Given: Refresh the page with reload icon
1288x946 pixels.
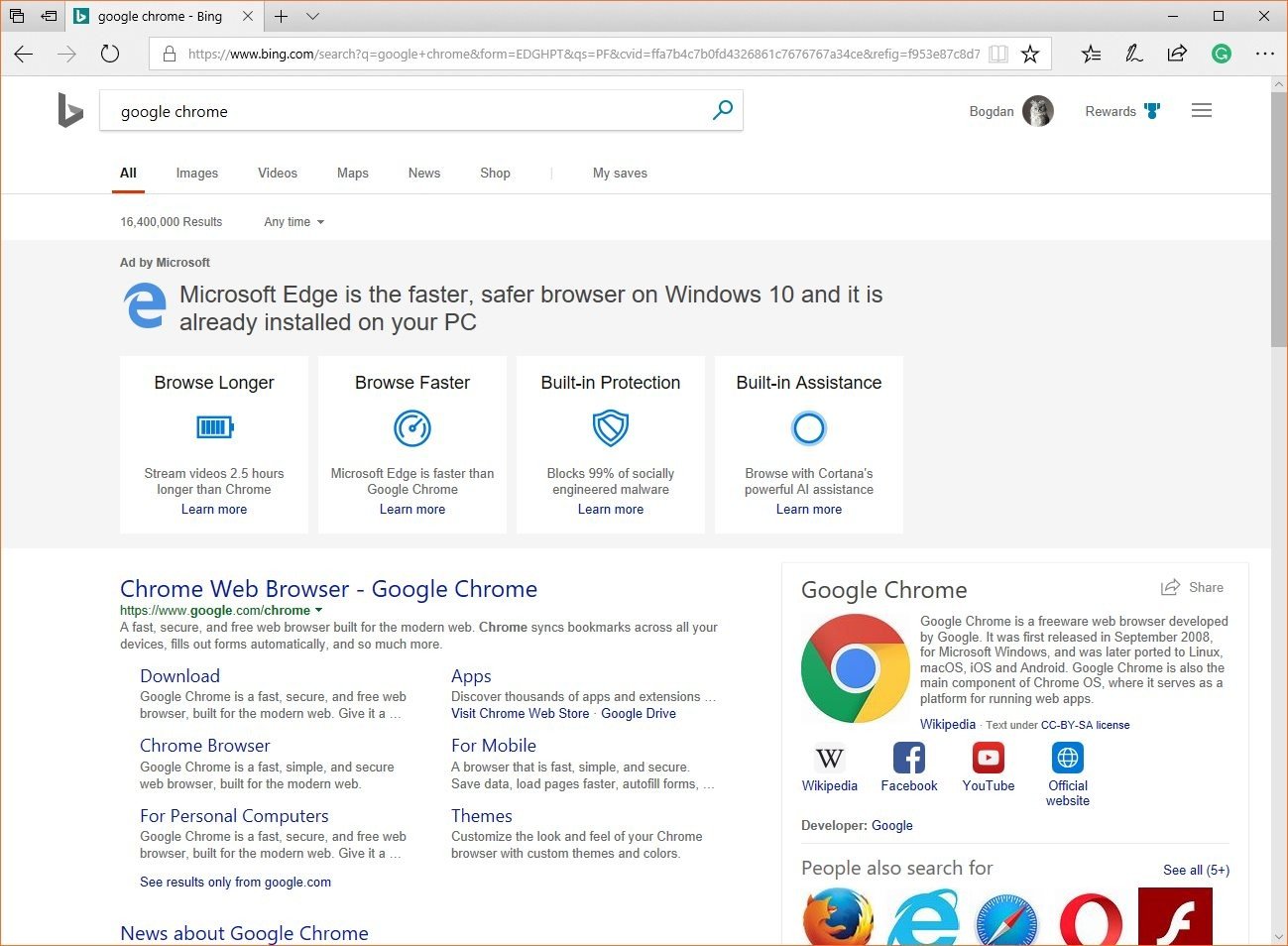Looking at the screenshot, I should [110, 54].
